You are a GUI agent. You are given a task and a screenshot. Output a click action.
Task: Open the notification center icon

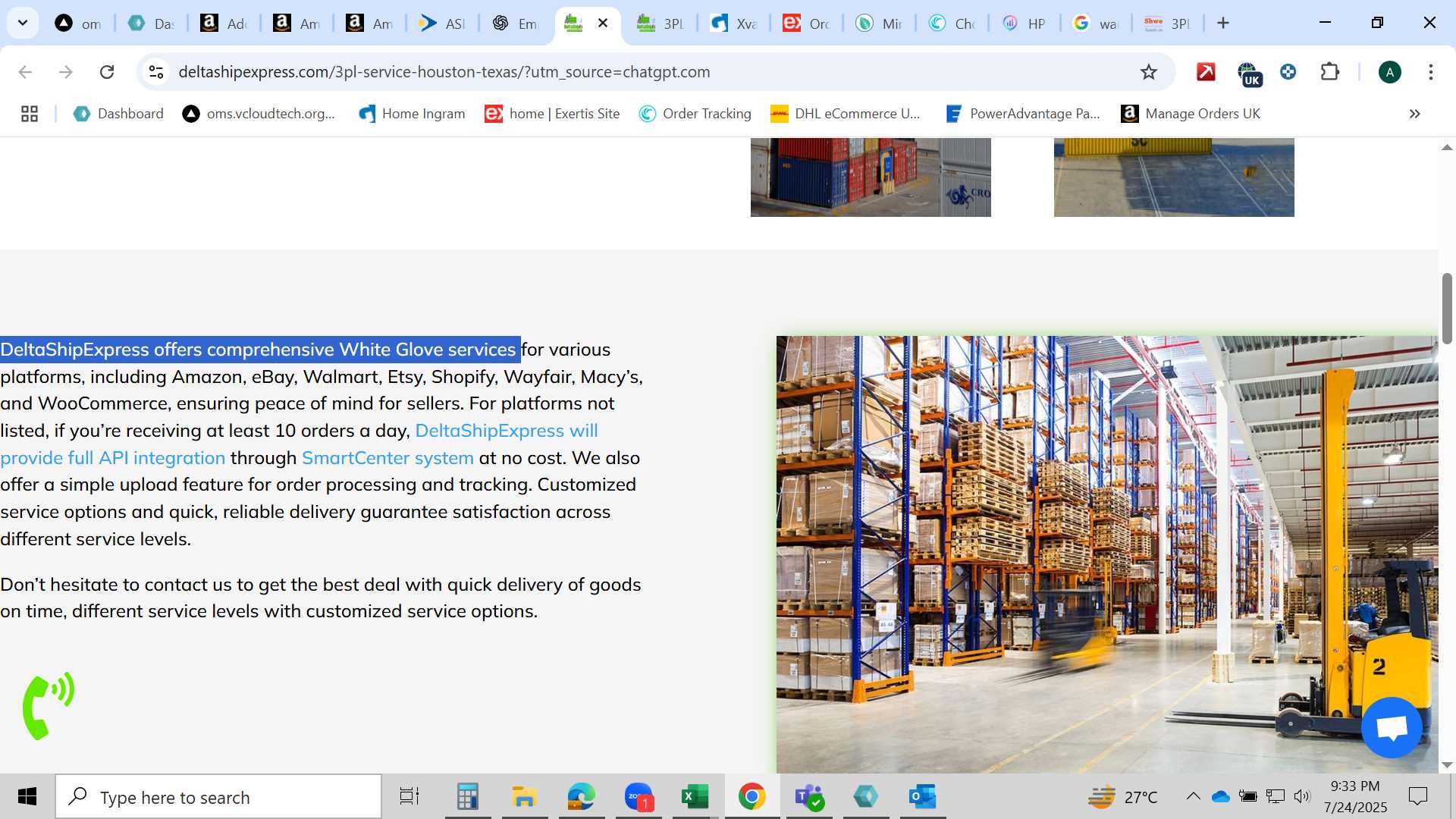(1417, 796)
